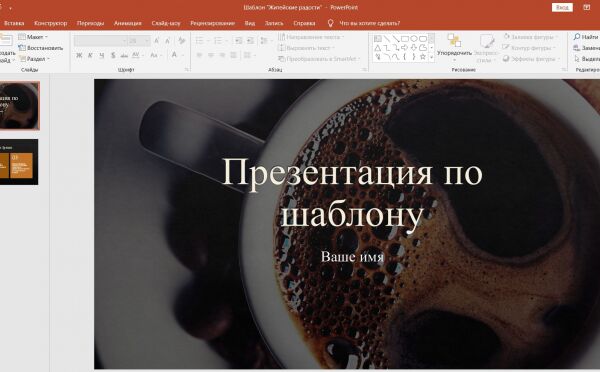This screenshot has width=600, height=372.
Task: Click the bulleted list icon
Action: (x=199, y=41)
